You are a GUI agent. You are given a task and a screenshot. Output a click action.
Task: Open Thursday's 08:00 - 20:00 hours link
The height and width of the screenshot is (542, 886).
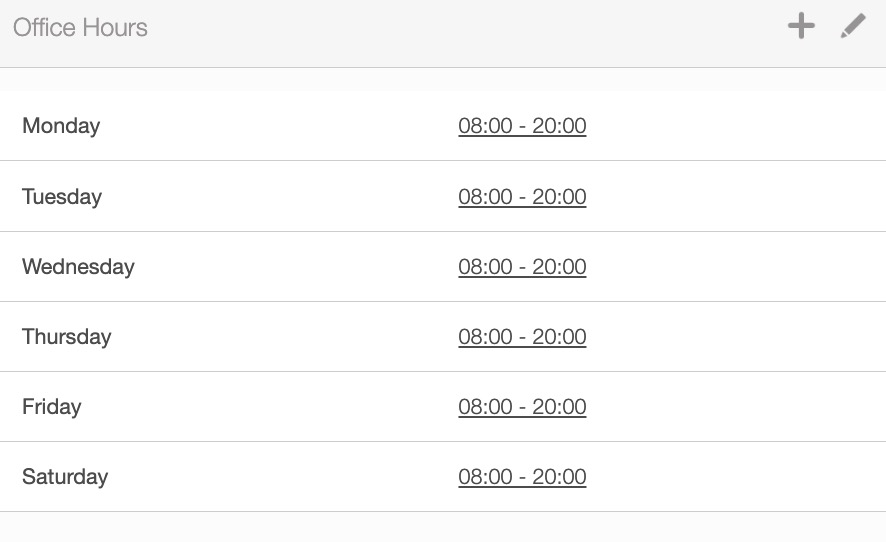coord(522,337)
